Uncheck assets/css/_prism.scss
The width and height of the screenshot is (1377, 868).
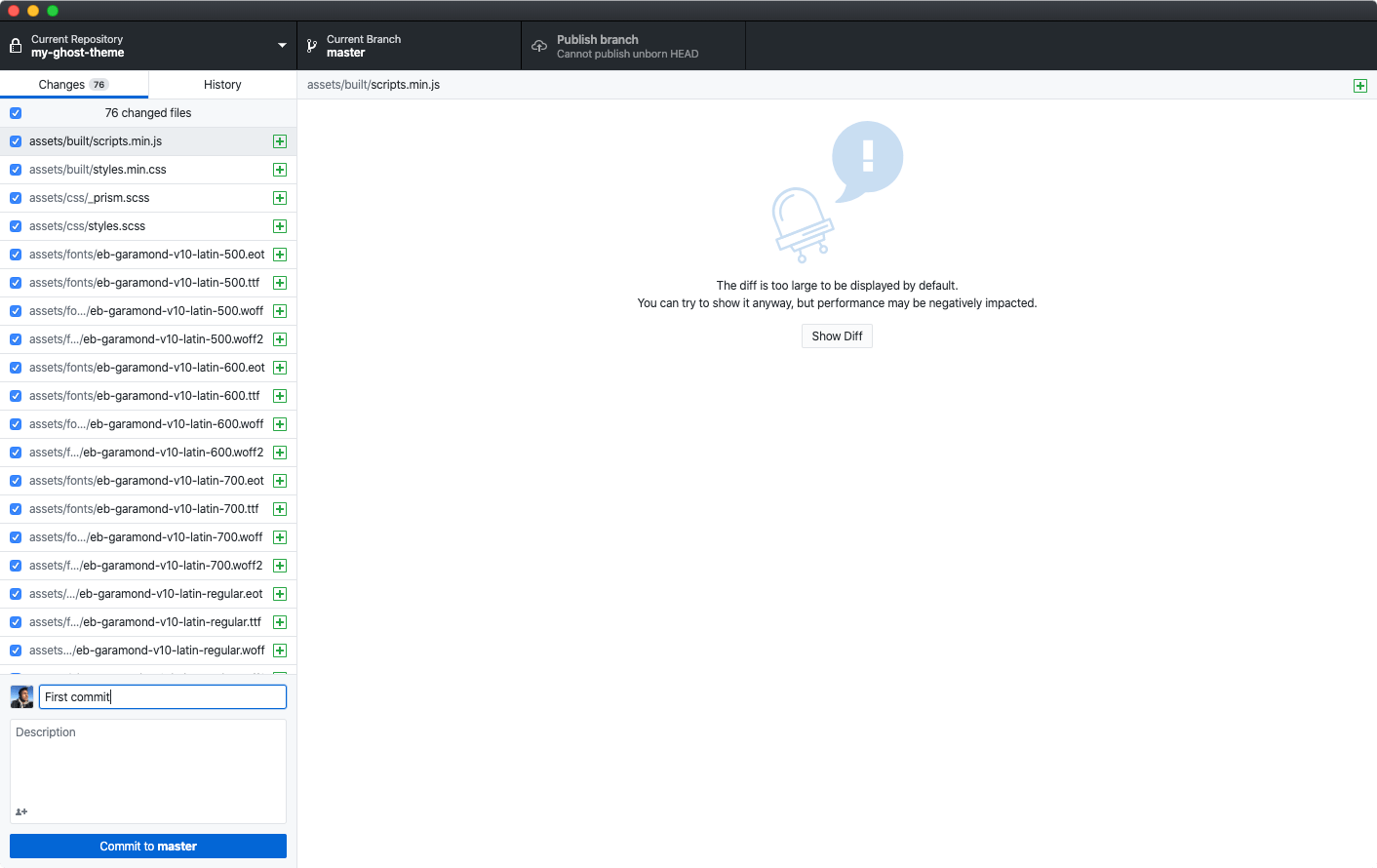click(x=16, y=198)
